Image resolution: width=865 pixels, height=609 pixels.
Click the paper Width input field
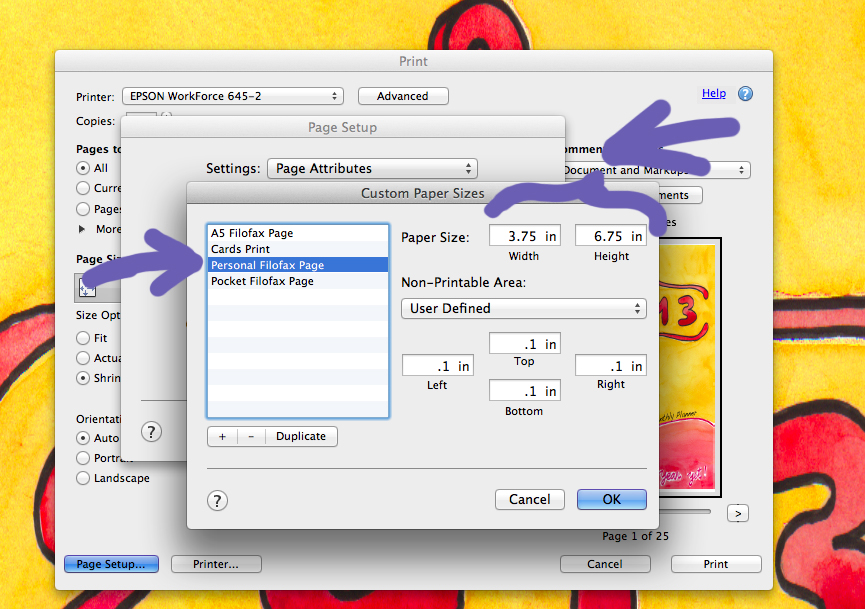(523, 237)
